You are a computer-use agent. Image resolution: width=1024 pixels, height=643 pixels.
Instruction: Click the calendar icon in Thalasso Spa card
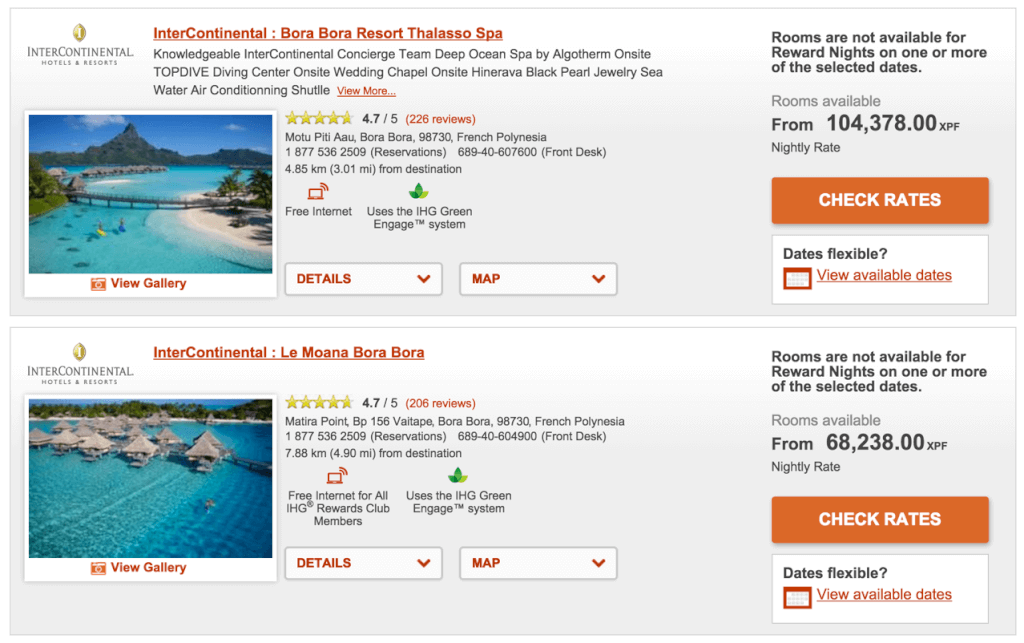[797, 277]
